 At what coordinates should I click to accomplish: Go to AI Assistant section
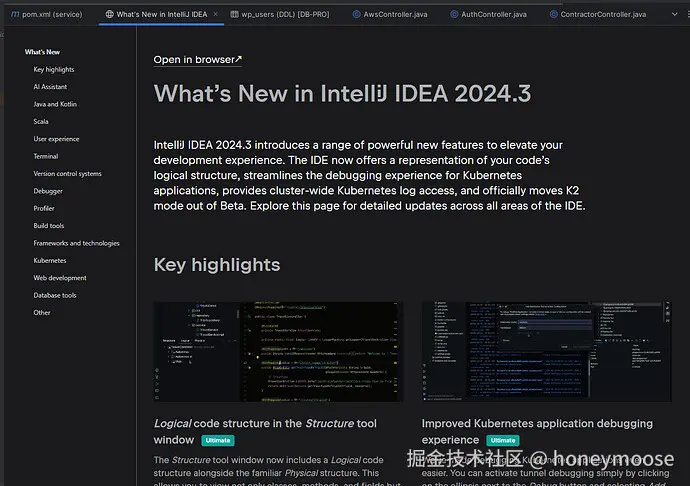(x=50, y=87)
